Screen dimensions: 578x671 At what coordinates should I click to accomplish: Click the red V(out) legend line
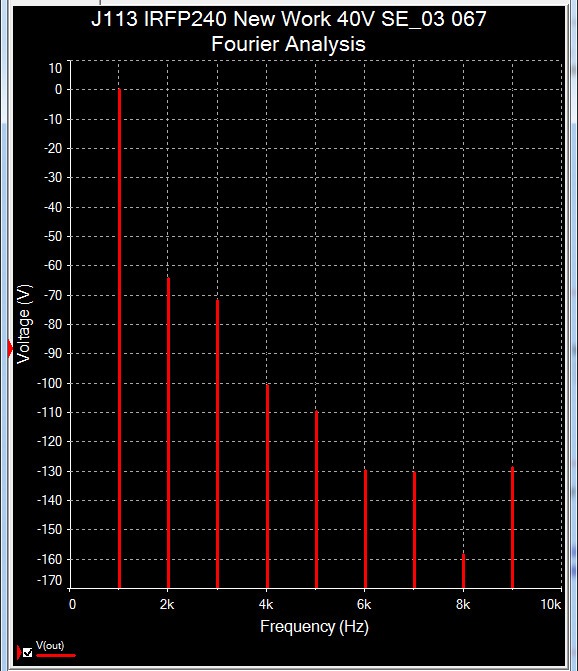coord(56,655)
